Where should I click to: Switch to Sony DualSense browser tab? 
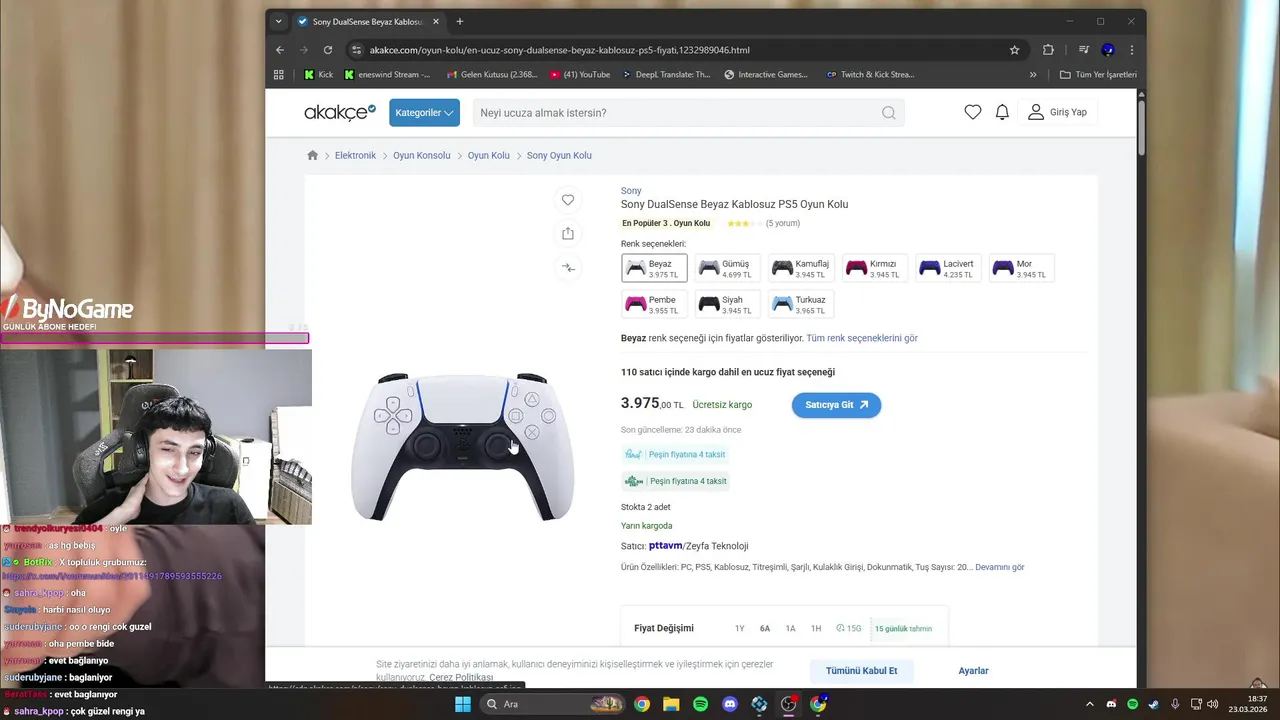[x=368, y=21]
